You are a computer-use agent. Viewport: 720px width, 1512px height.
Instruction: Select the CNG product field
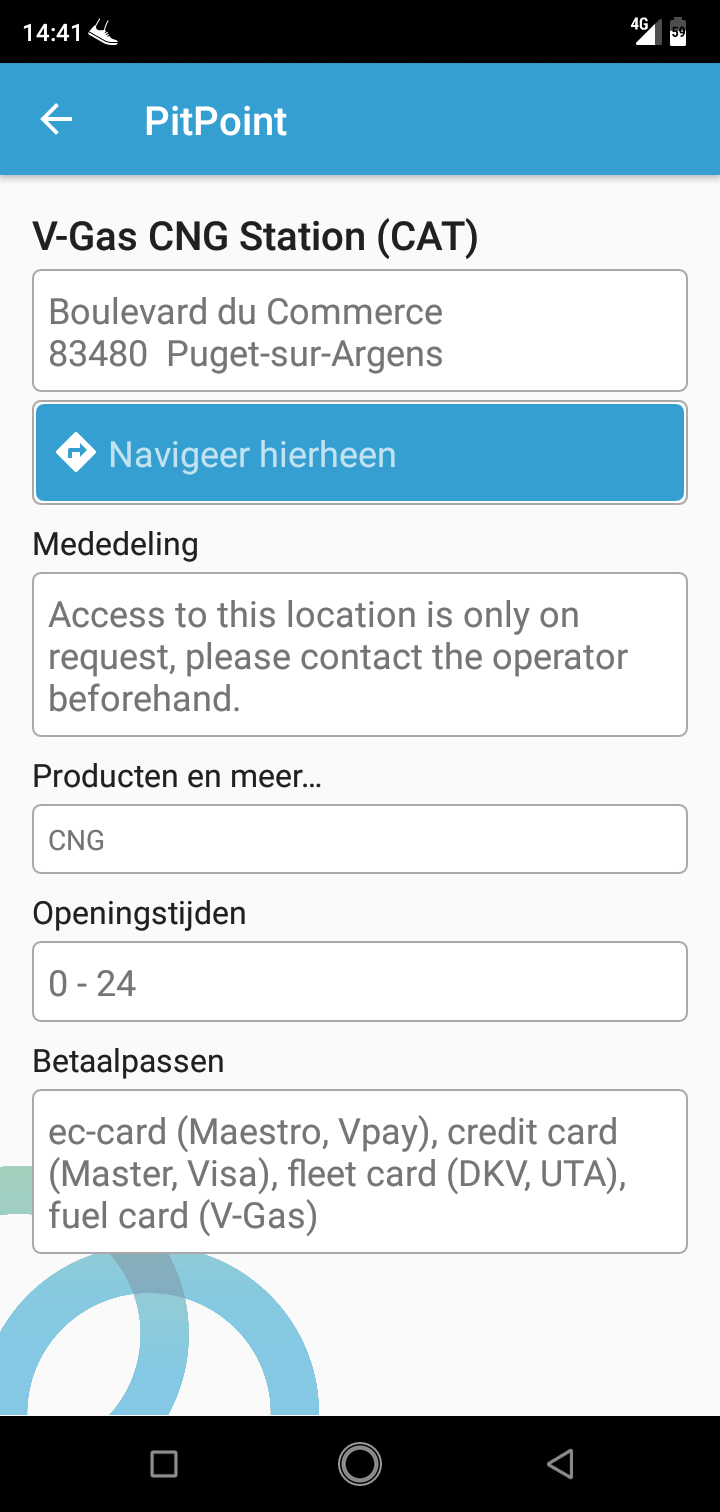[x=360, y=839]
